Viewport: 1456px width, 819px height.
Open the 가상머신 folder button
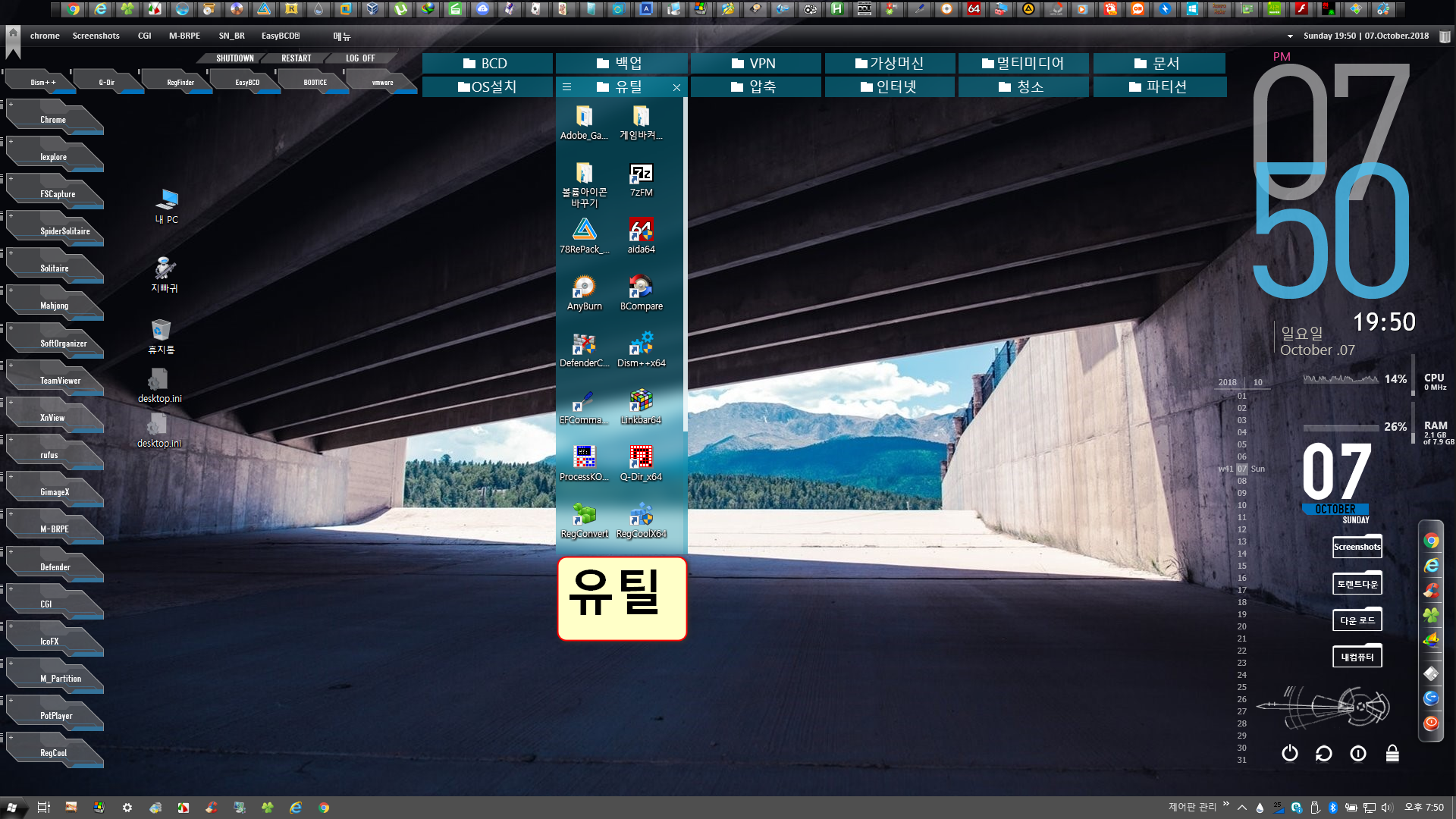click(x=889, y=64)
